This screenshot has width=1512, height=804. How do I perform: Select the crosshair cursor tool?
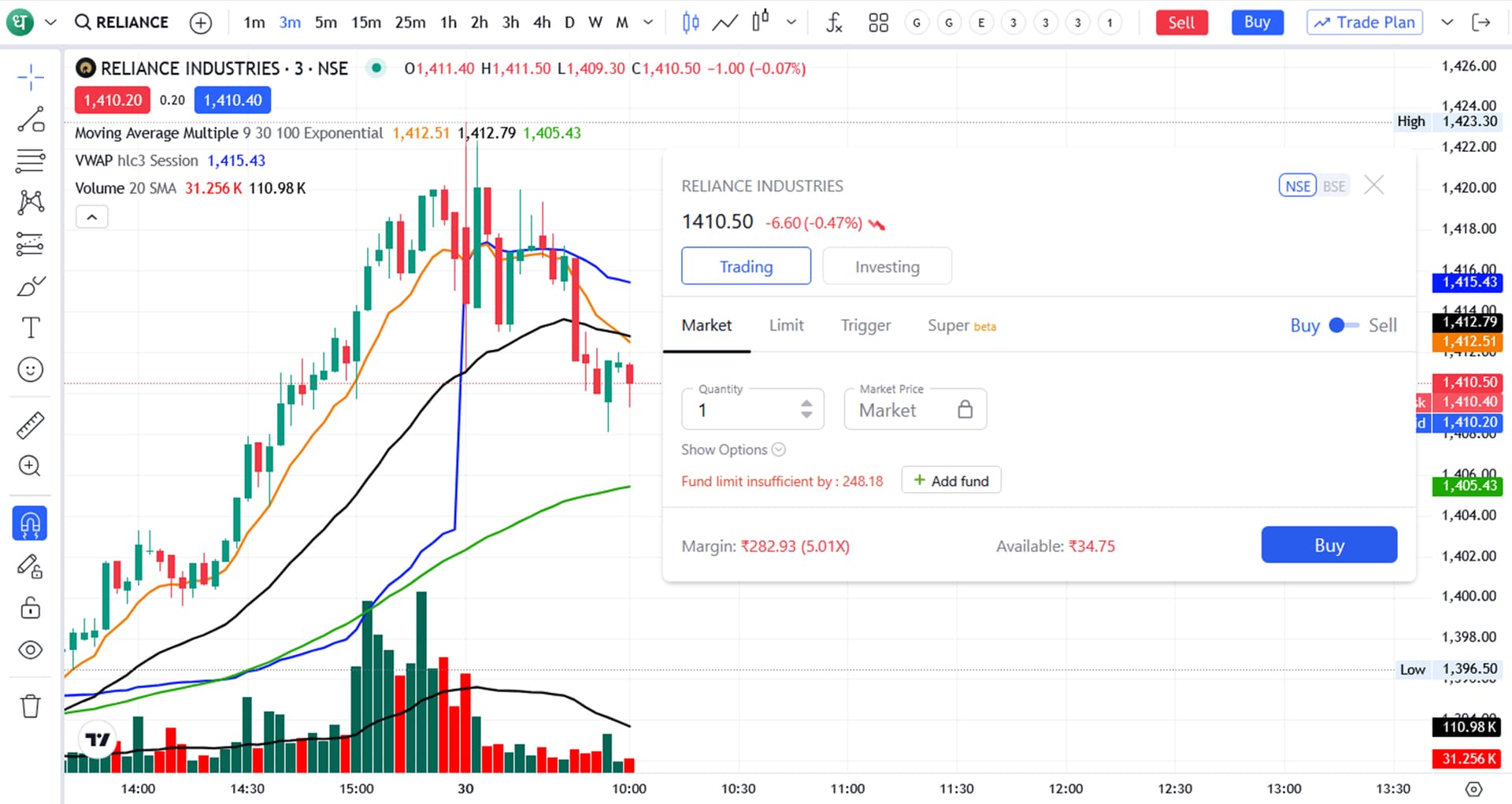coord(31,78)
